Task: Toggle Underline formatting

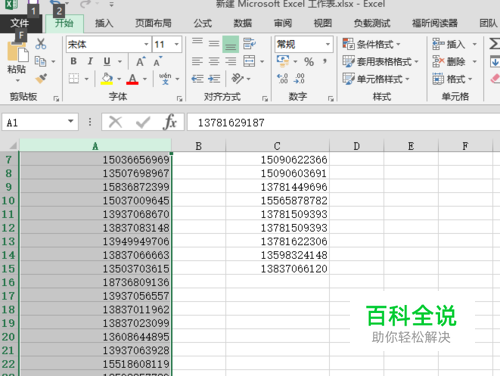Action: tap(107, 61)
